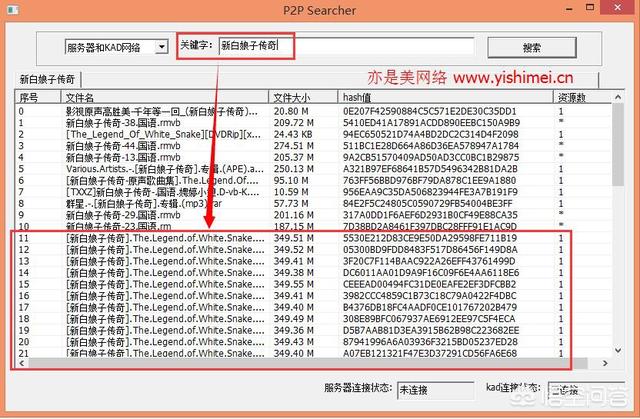The image size is (640, 419).
Task: Sort by the 文件大小 column header
Action: [x=303, y=98]
